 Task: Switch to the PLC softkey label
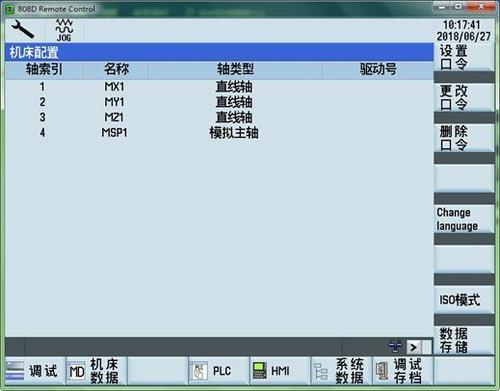coord(222,371)
